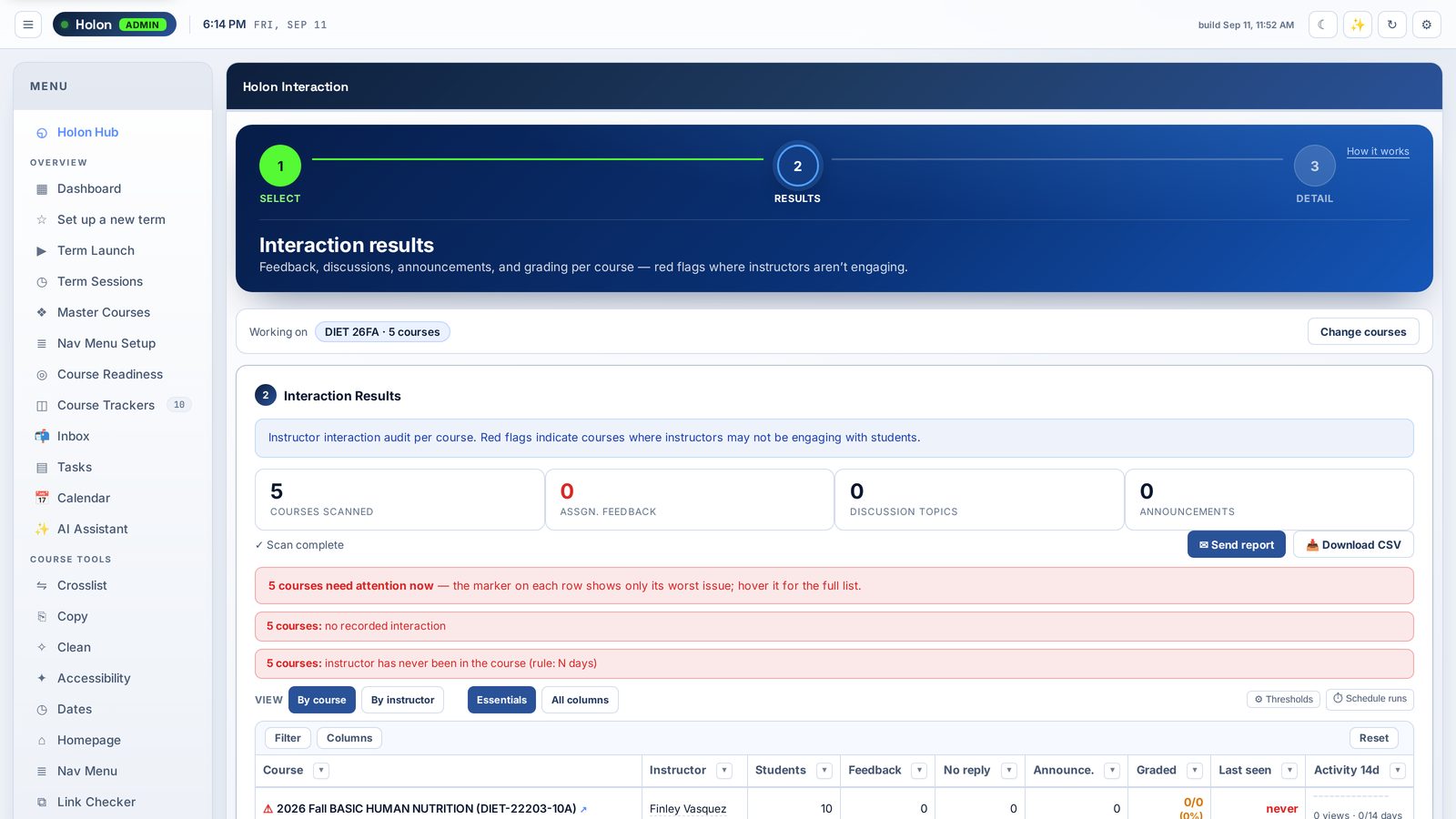Go back to step 1 Select
Viewport: 1456px width, 819px height.
[280, 166]
